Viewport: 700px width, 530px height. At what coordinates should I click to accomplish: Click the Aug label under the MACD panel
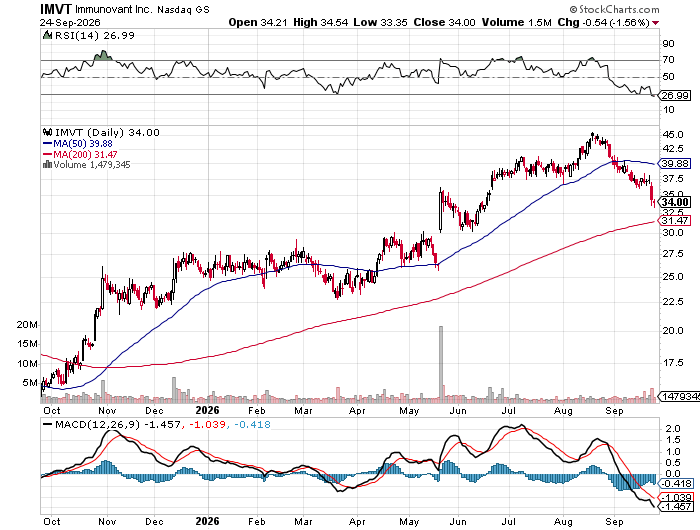click(x=563, y=522)
